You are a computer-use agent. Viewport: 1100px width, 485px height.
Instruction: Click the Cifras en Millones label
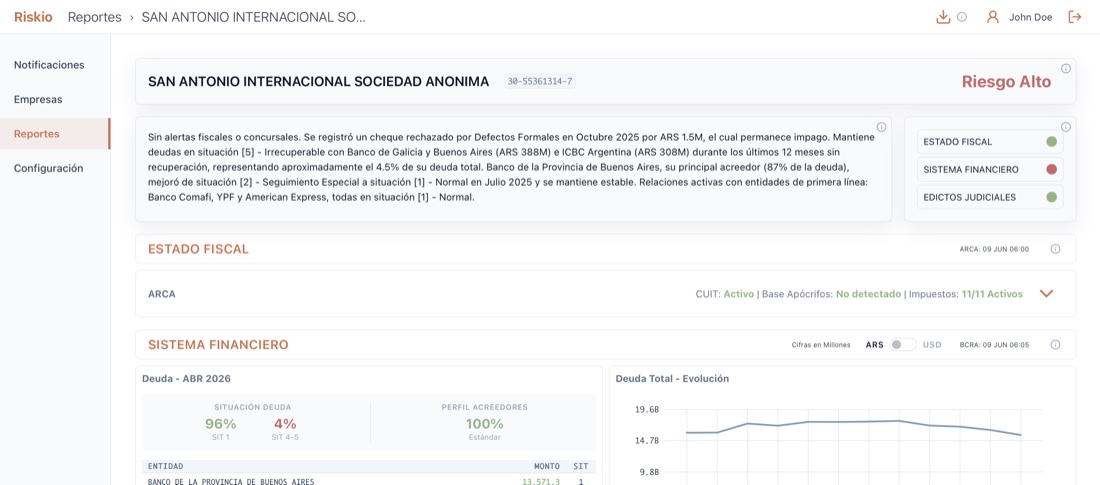tap(821, 345)
